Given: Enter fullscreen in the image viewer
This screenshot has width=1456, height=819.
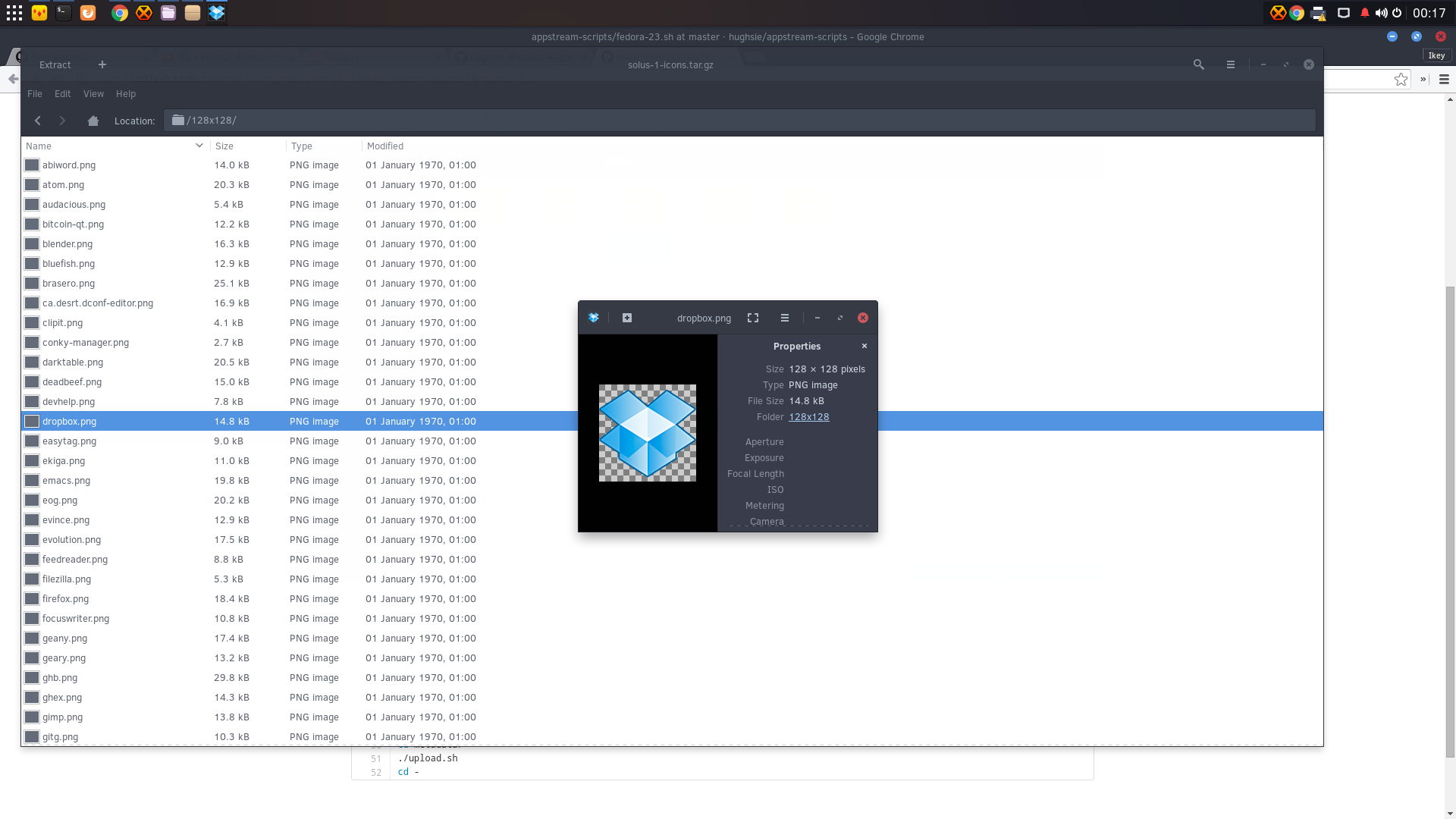Looking at the screenshot, I should [x=753, y=318].
